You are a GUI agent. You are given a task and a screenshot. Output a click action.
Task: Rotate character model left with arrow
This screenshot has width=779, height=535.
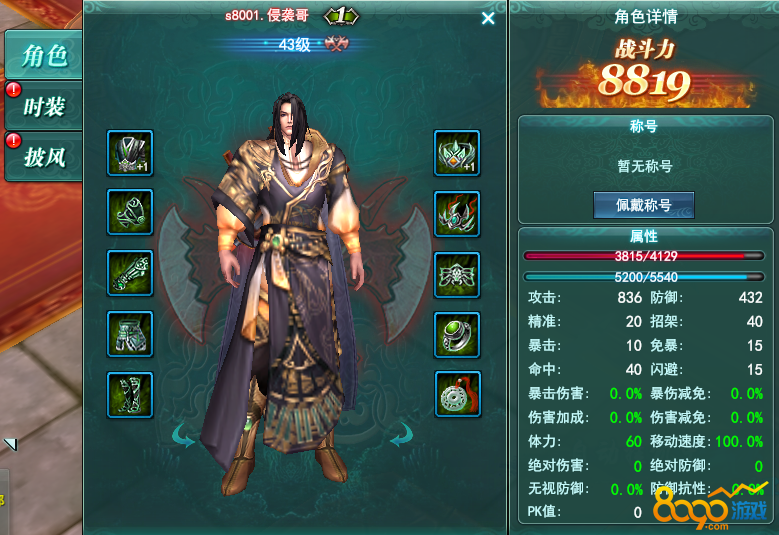183,436
